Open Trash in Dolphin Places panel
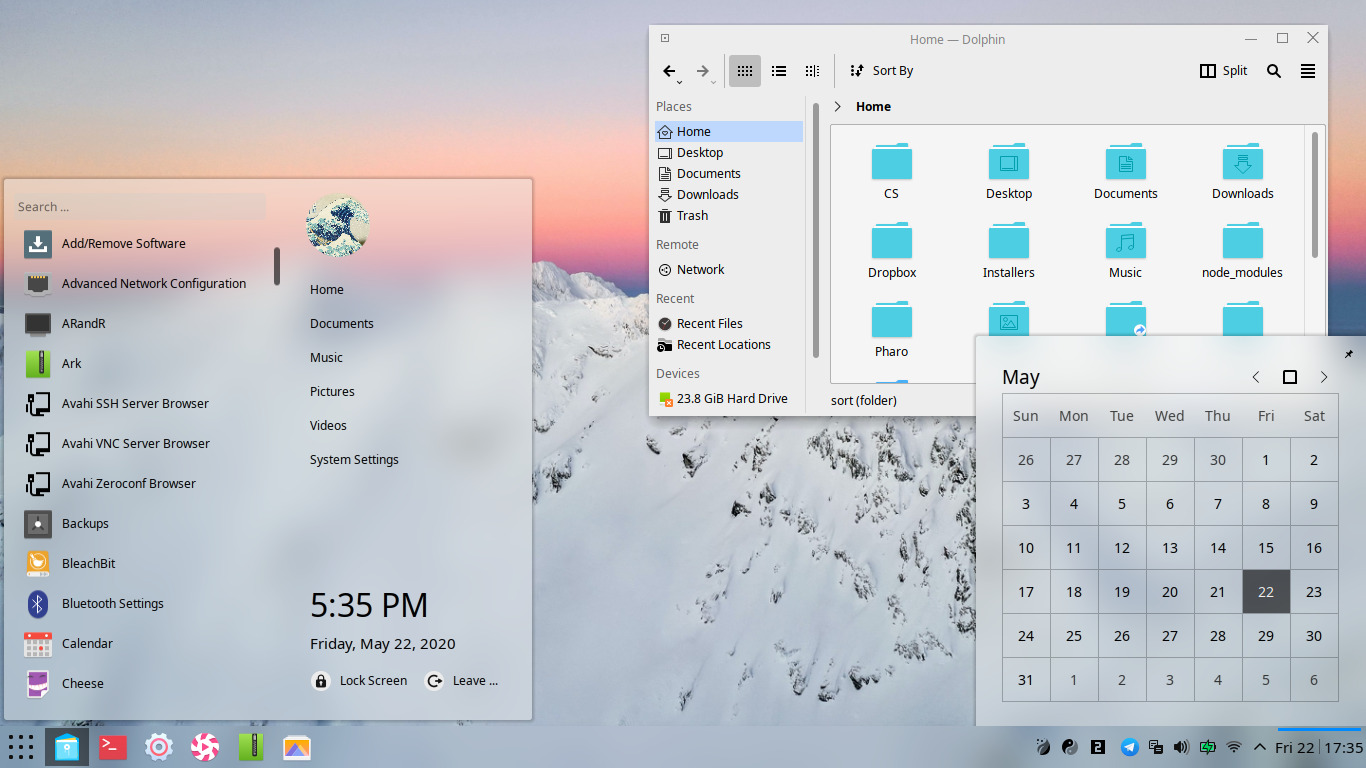This screenshot has width=1366, height=768. point(729,215)
